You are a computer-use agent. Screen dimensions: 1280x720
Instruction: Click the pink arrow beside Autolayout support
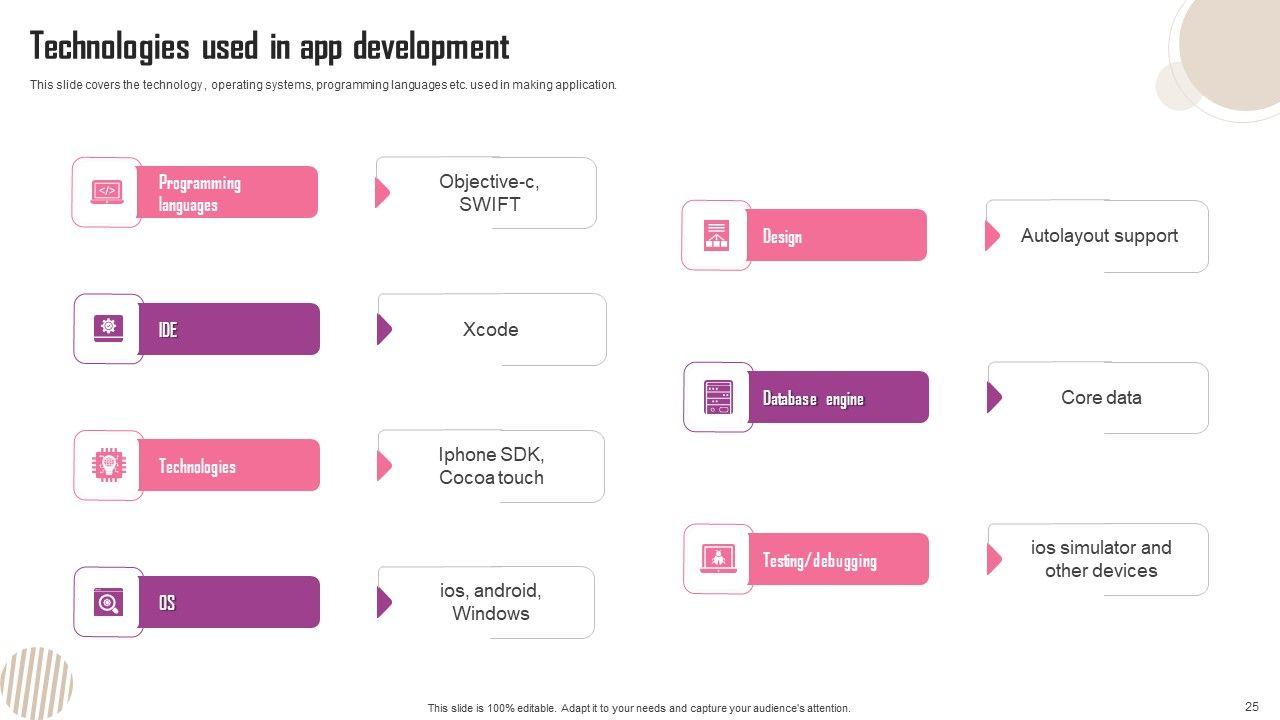[x=993, y=235]
